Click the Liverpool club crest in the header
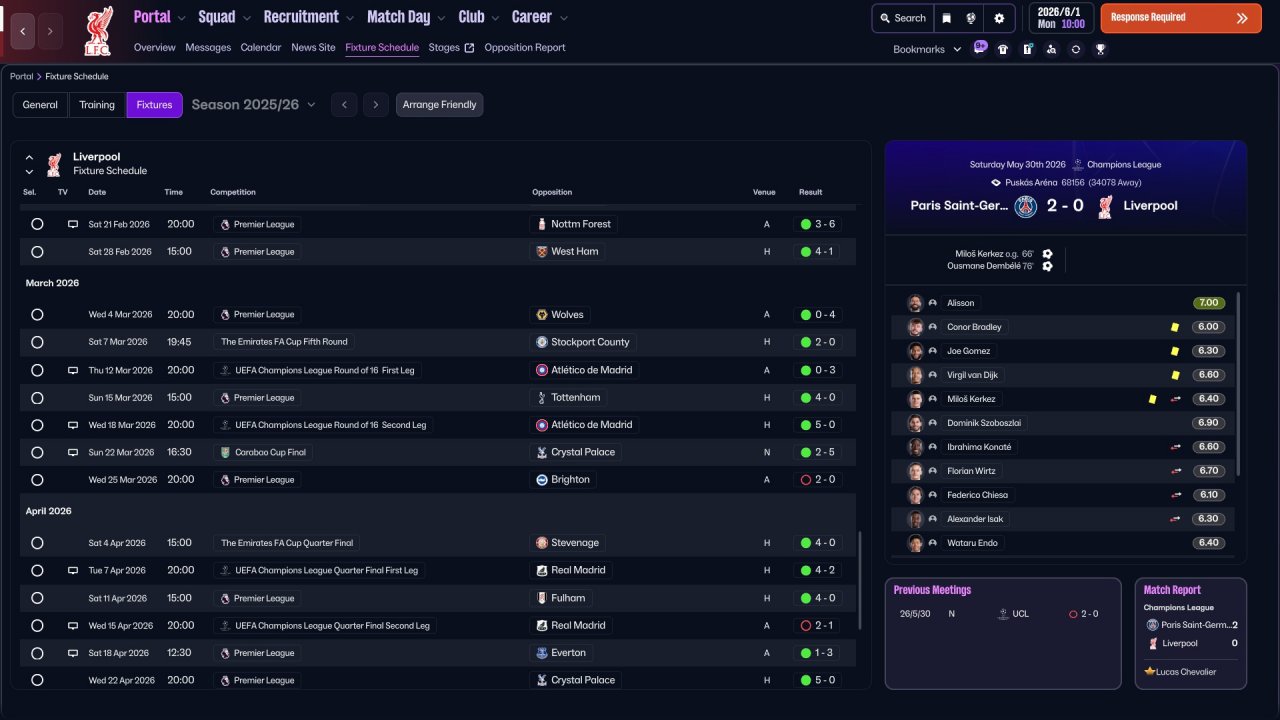The width and height of the screenshot is (1280, 720). coord(97,31)
